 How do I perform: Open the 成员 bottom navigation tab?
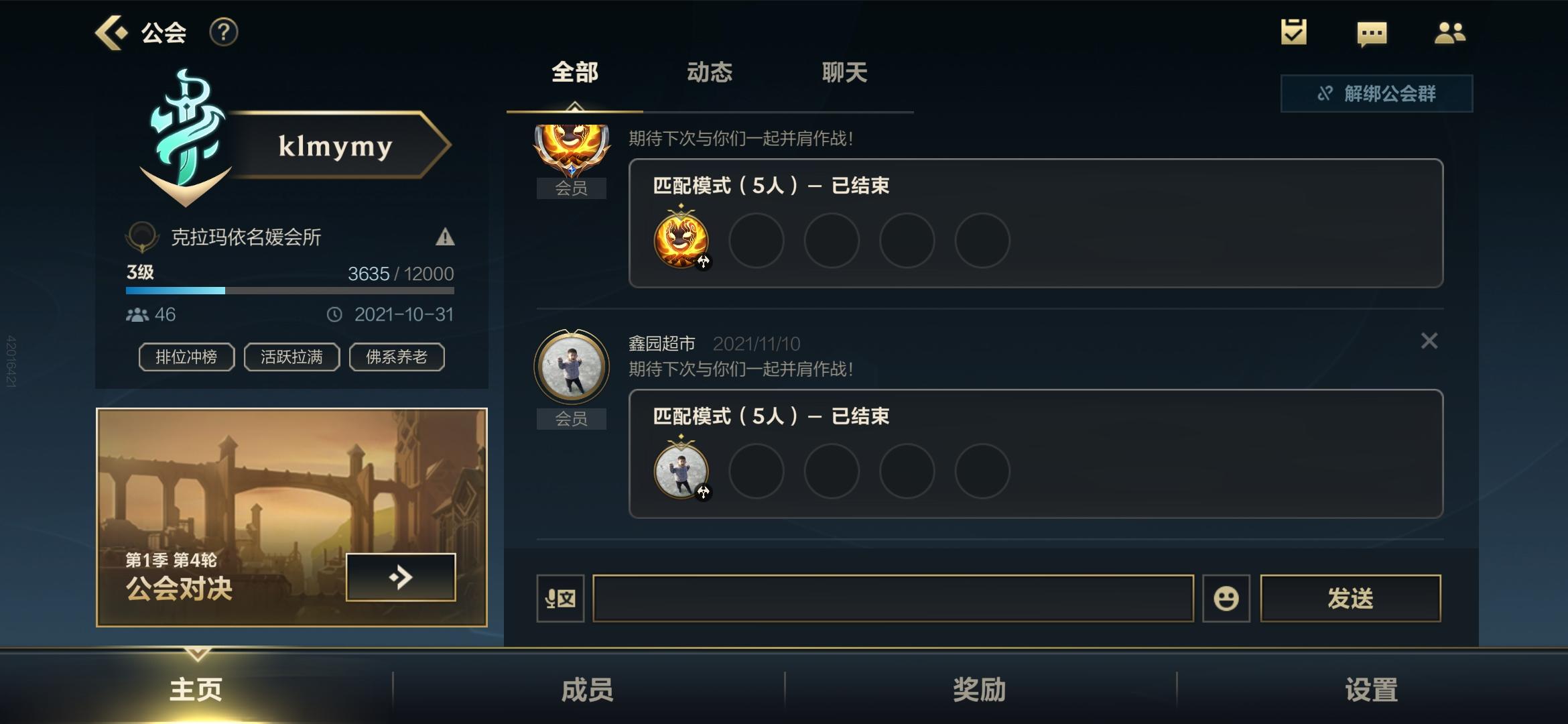click(x=588, y=689)
